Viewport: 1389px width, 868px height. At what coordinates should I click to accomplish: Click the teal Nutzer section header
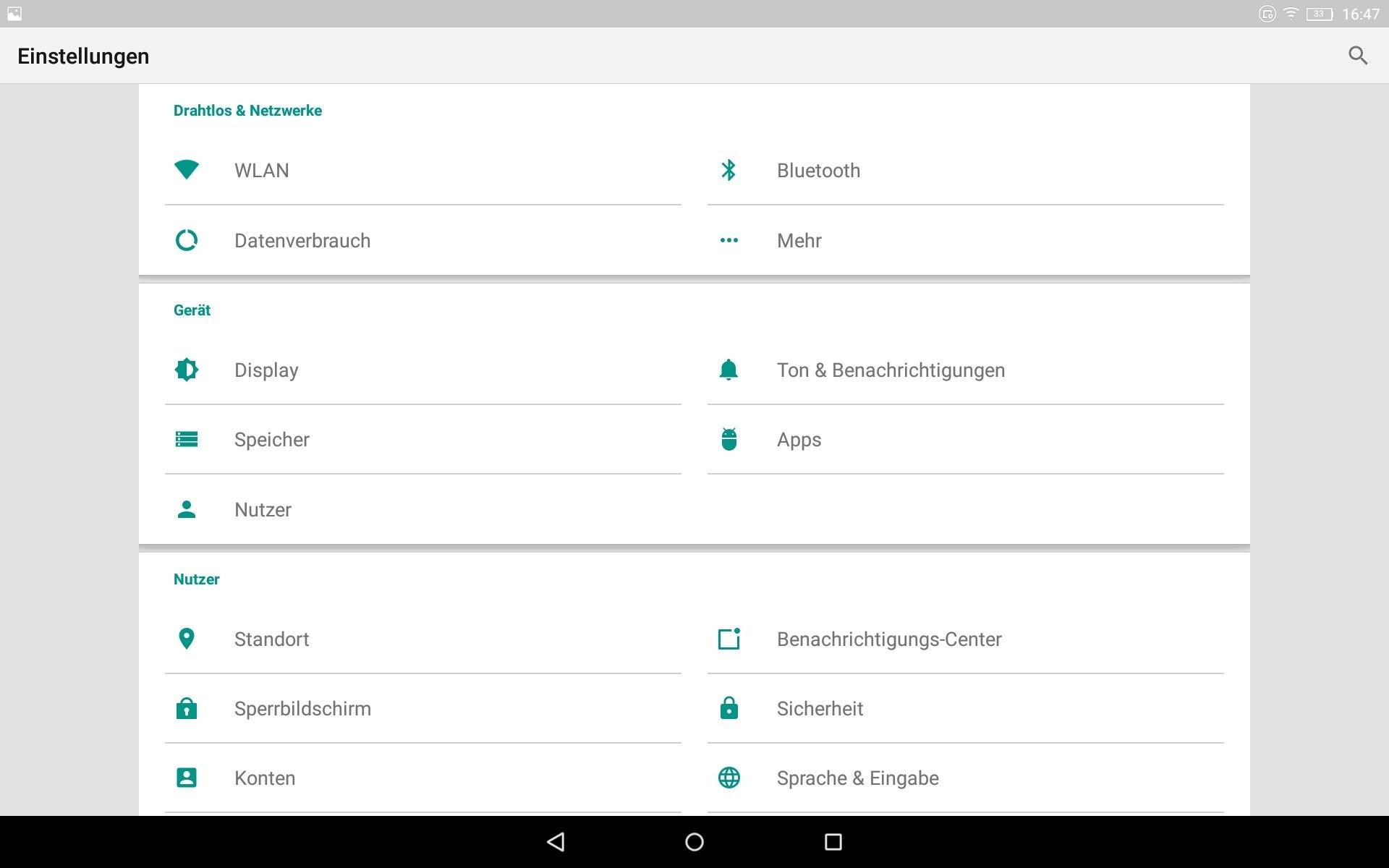196,579
